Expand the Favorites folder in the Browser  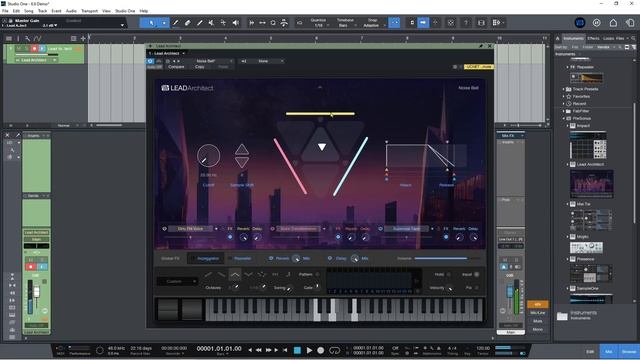[564, 96]
